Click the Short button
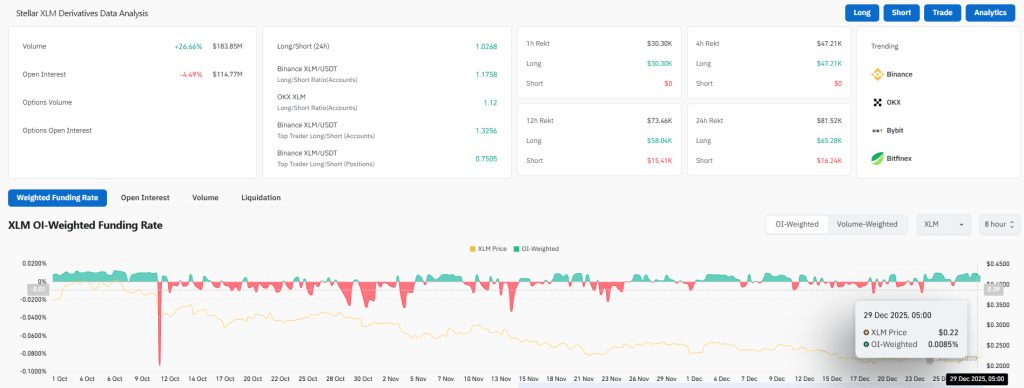Image resolution: width=1024 pixels, height=388 pixels. 901,13
